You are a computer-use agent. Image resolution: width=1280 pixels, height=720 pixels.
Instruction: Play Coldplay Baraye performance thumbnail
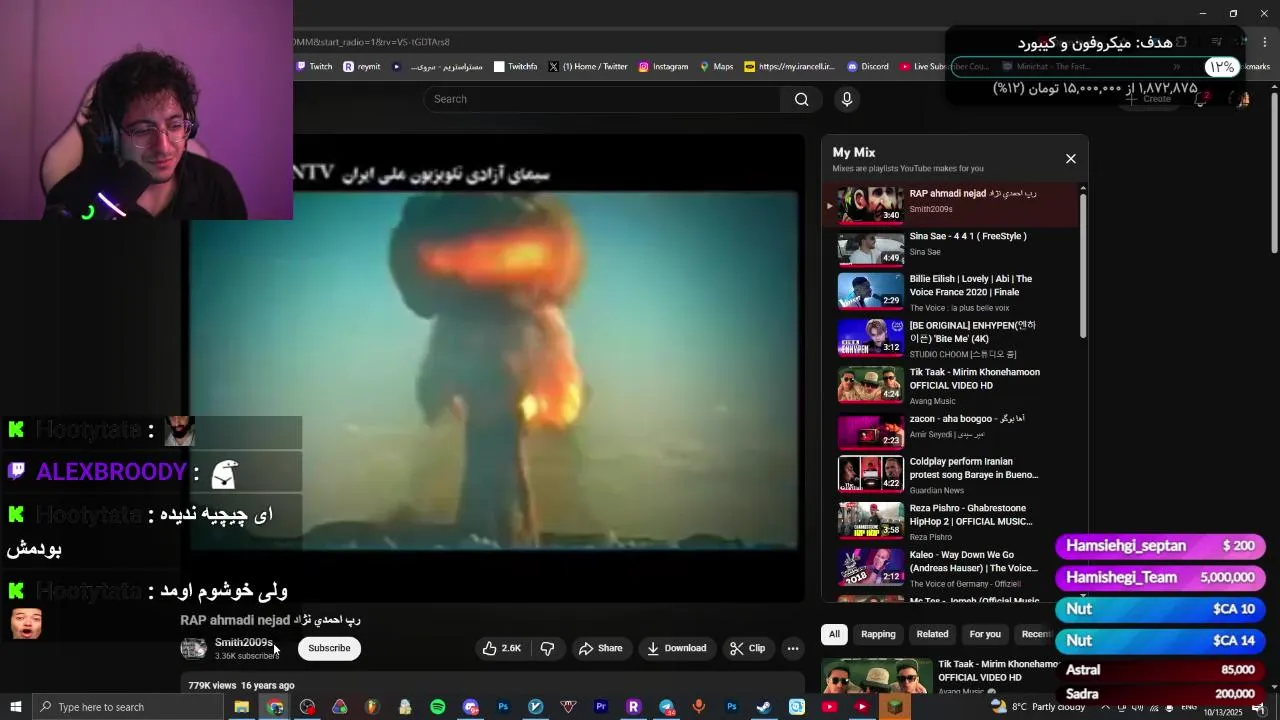[870, 473]
